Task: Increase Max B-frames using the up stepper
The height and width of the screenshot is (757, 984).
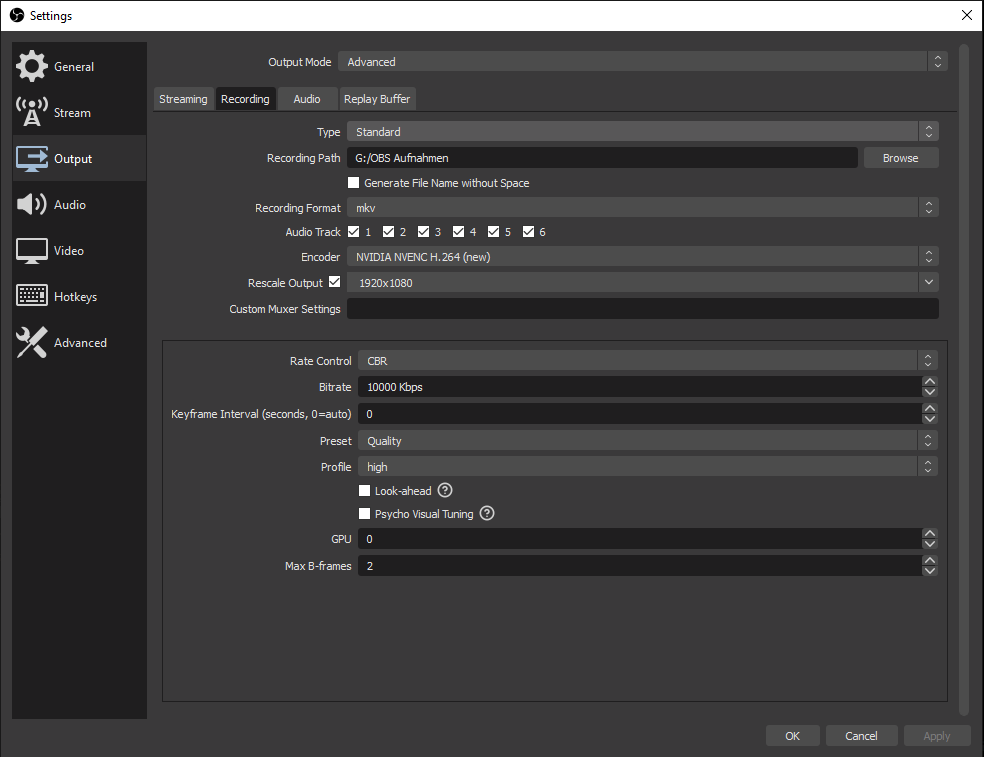Action: click(x=929, y=560)
